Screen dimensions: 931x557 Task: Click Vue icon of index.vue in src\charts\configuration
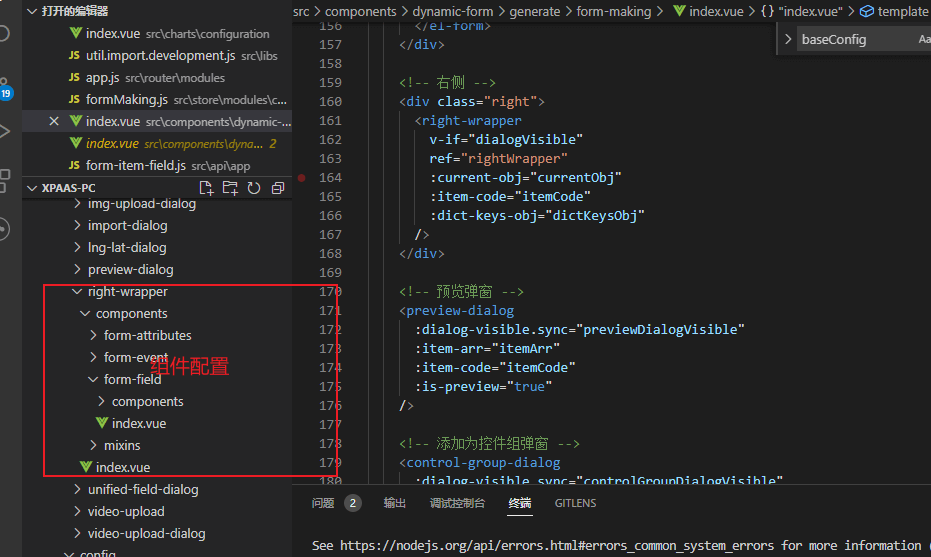[75, 33]
